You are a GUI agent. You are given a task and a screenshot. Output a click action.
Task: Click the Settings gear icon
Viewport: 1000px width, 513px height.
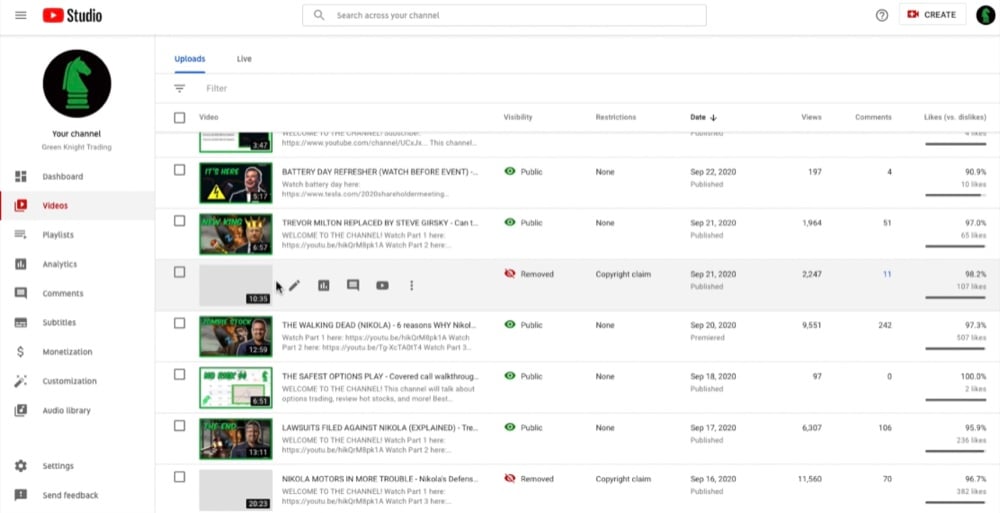coord(20,466)
